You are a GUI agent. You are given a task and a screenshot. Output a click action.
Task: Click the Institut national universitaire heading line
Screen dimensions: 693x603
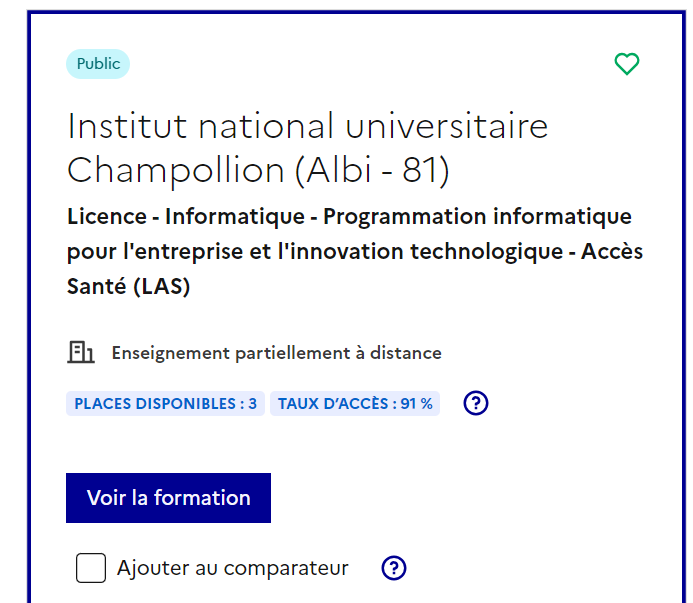308,127
